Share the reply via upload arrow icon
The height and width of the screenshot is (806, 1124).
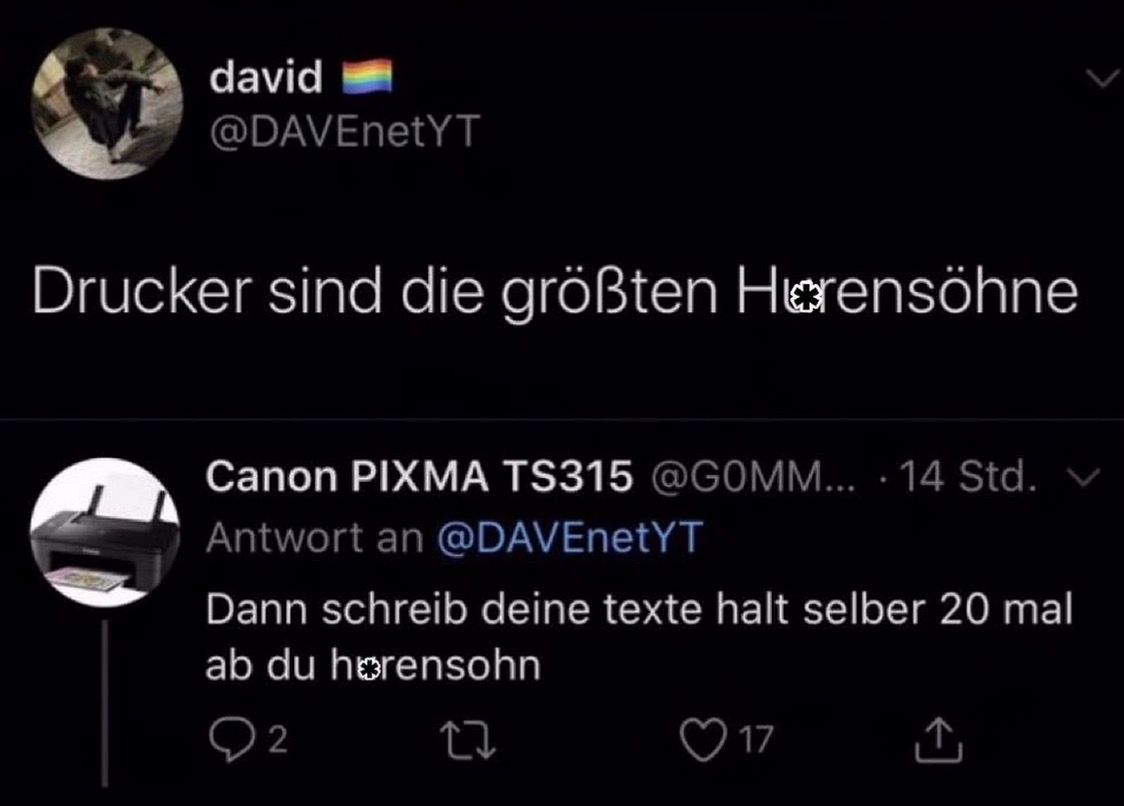[x=938, y=739]
